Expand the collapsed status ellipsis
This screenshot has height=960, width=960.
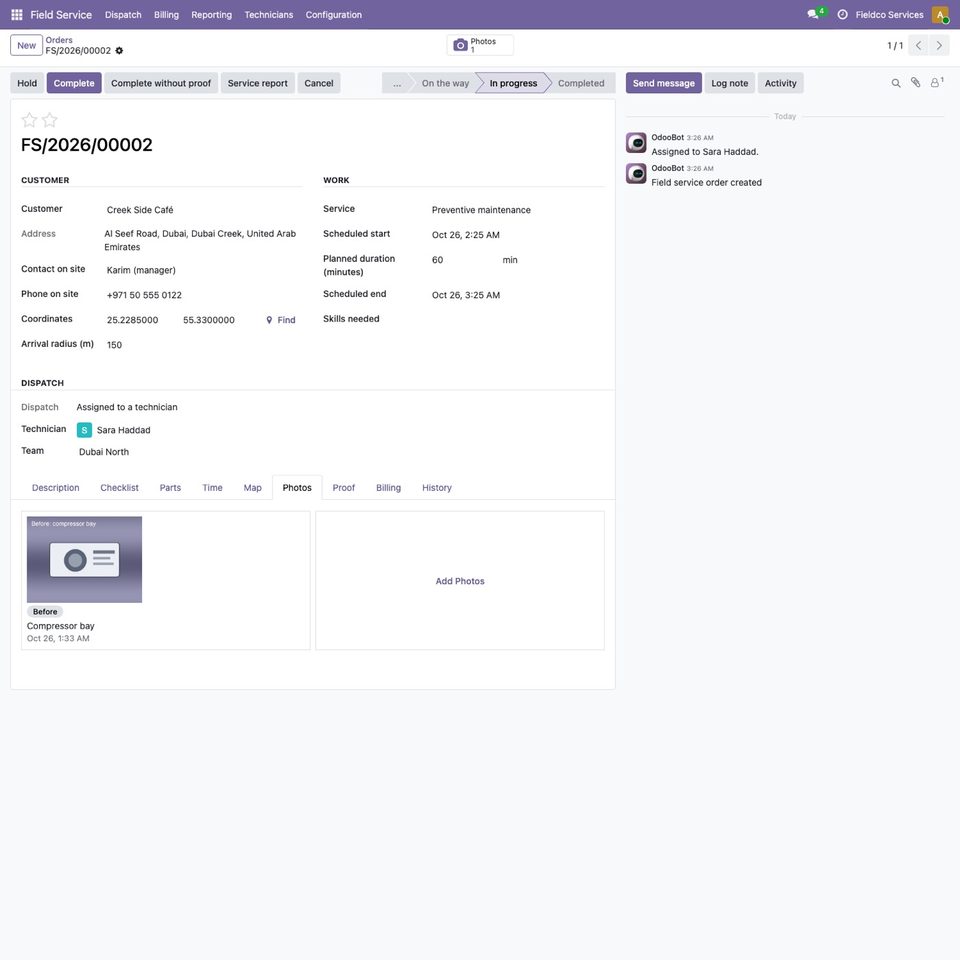[397, 83]
